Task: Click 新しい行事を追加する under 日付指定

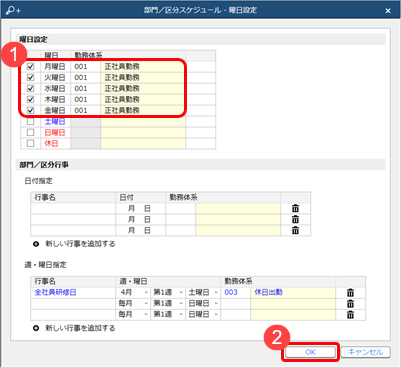Action: pyautogui.click(x=80, y=244)
